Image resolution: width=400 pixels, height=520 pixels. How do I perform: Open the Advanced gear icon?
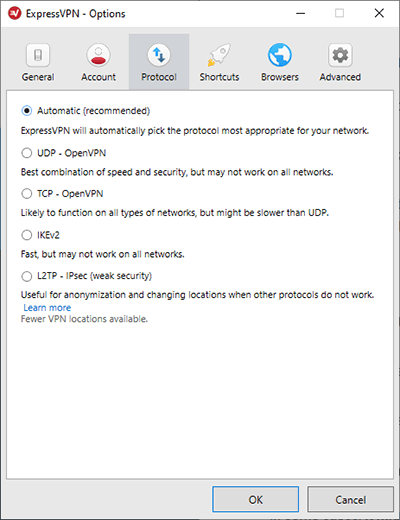point(340,55)
